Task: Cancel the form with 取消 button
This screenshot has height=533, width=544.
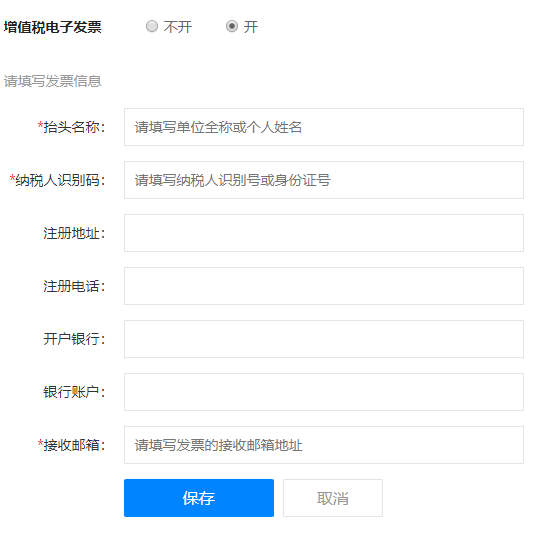Action: [x=333, y=498]
